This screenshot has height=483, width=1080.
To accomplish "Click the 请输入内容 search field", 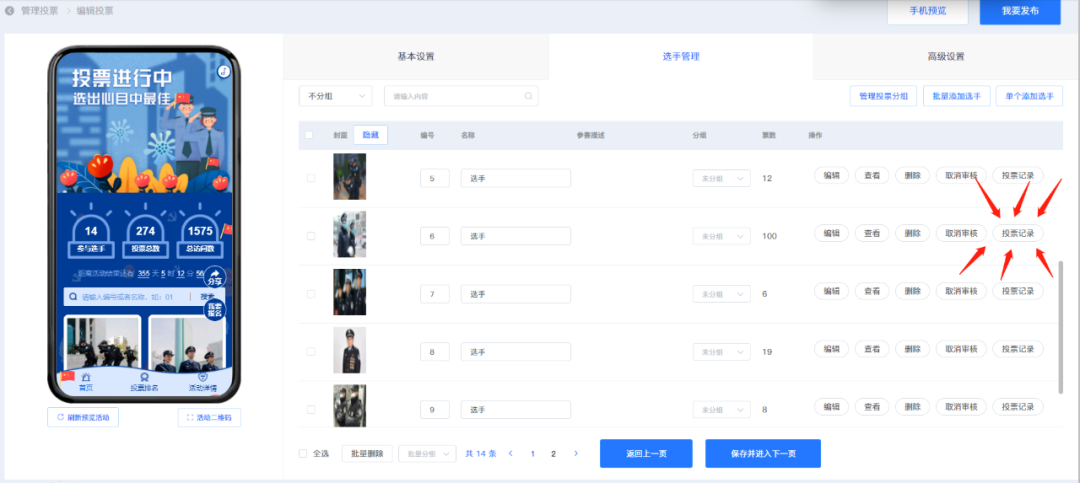I will click(x=461, y=96).
